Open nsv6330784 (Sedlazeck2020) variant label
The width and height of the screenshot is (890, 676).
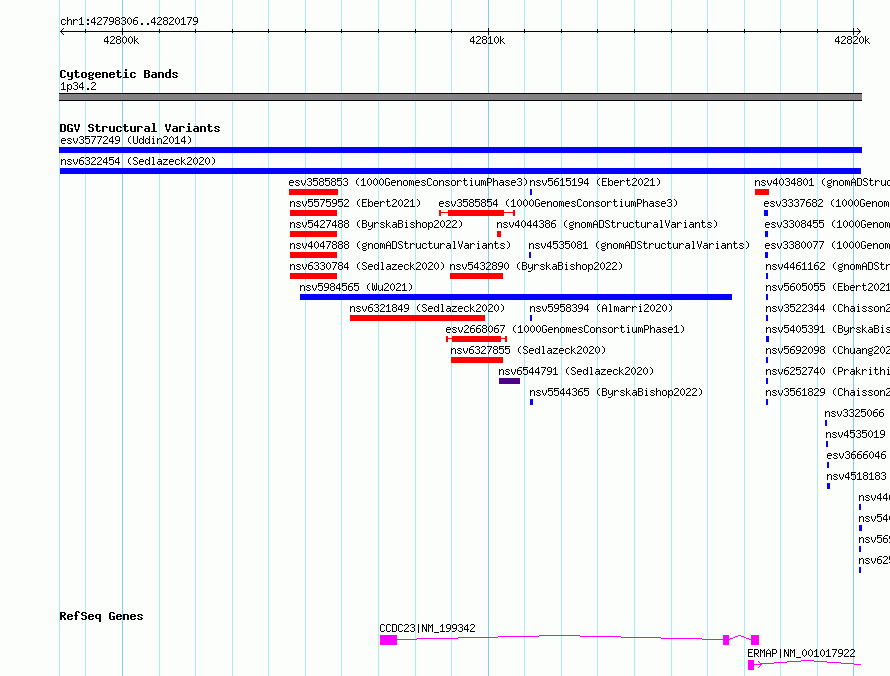pyautogui.click(x=367, y=266)
